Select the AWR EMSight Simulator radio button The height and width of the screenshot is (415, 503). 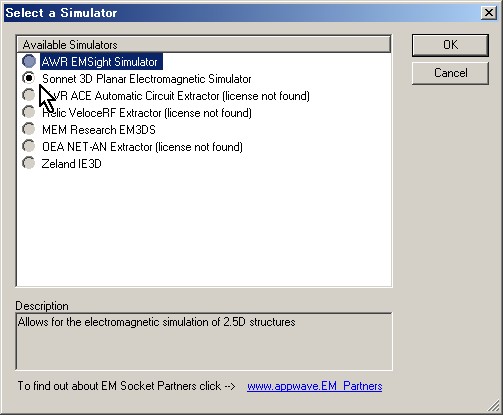(29, 61)
